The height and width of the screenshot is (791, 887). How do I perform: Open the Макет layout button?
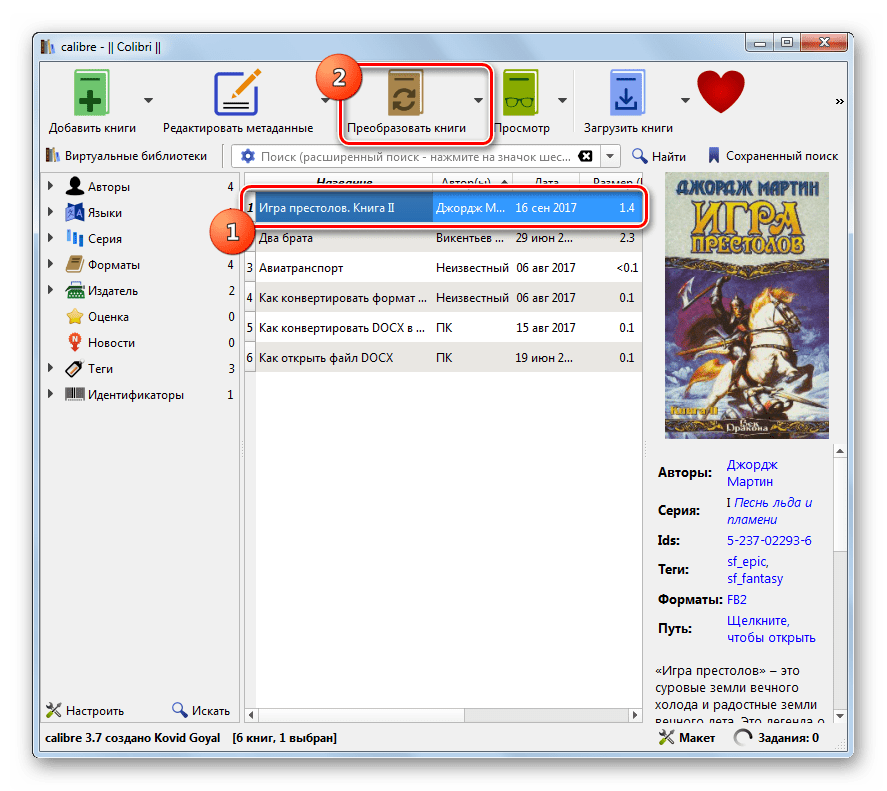[687, 737]
